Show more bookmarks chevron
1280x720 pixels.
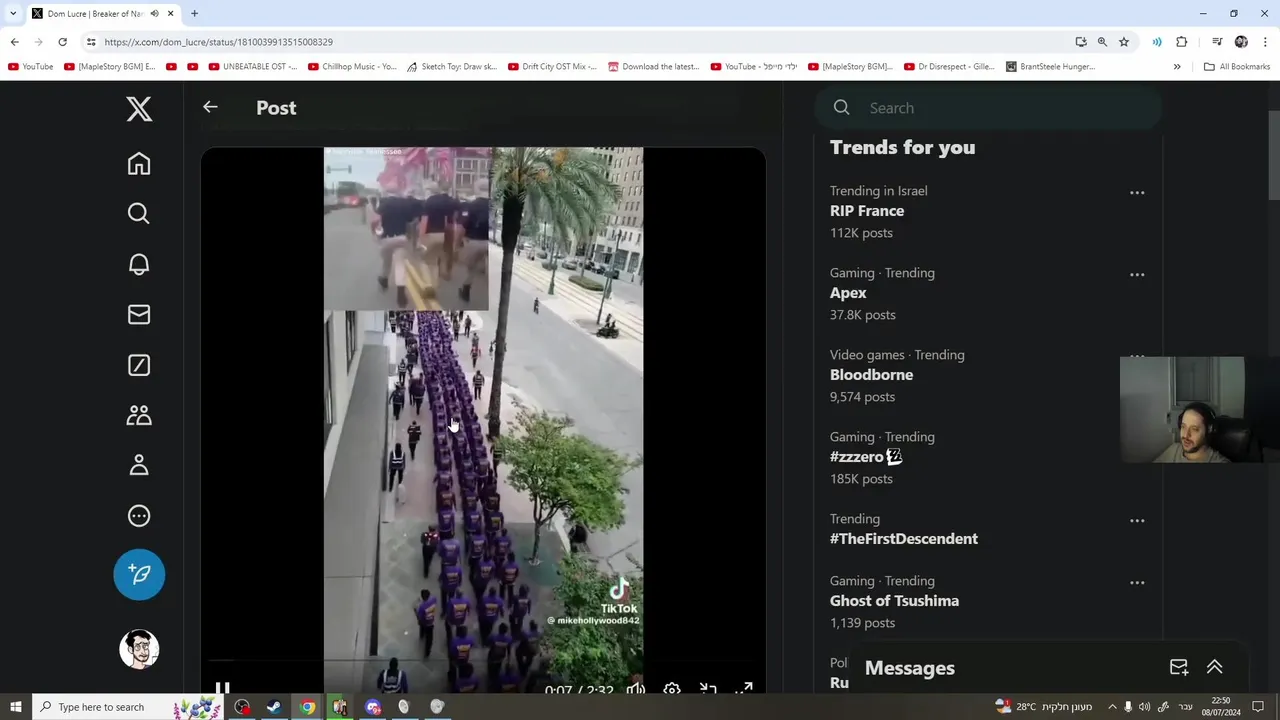pyautogui.click(x=1177, y=67)
